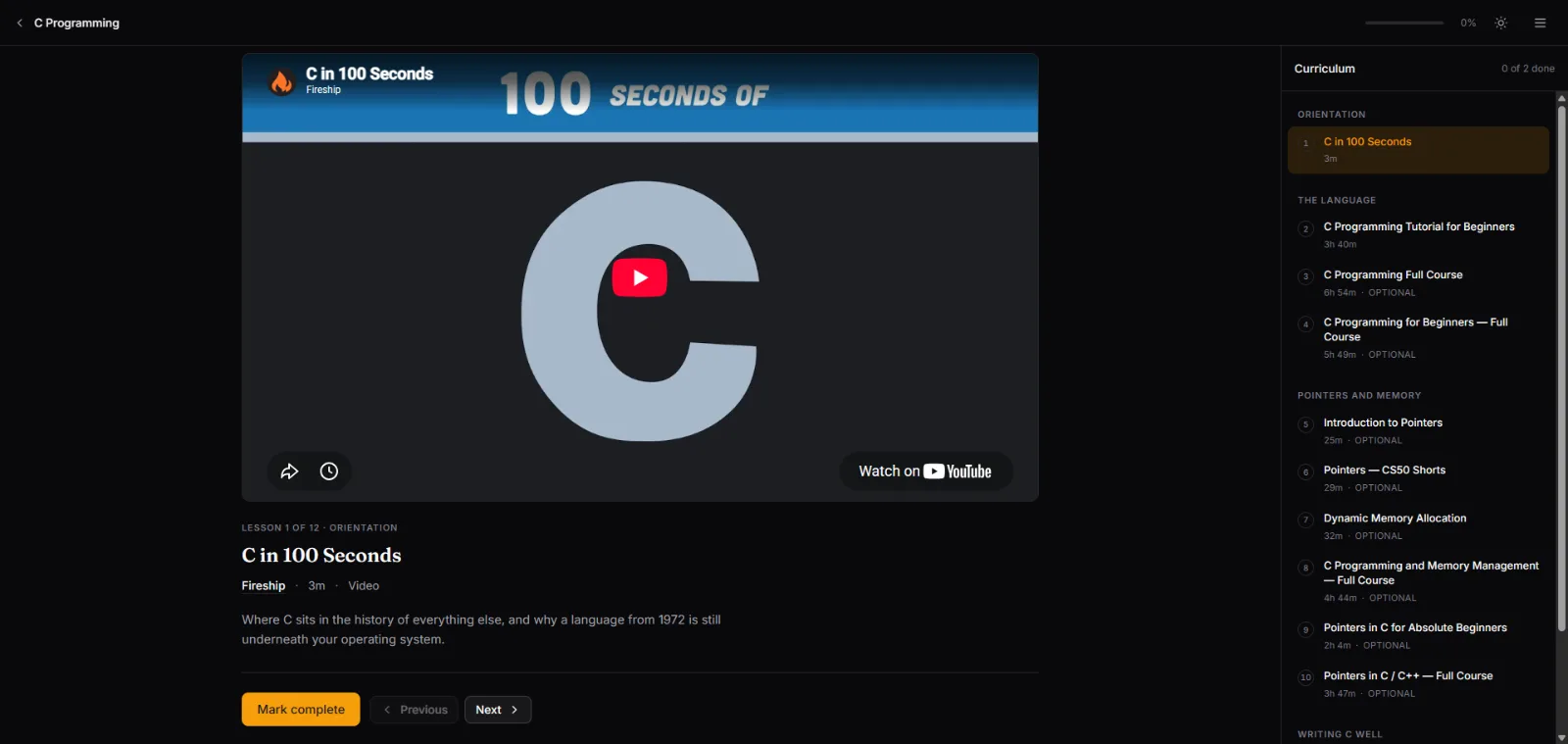
Task: Open C Programming Tutorial for Beginners lesson
Action: pos(1418,235)
